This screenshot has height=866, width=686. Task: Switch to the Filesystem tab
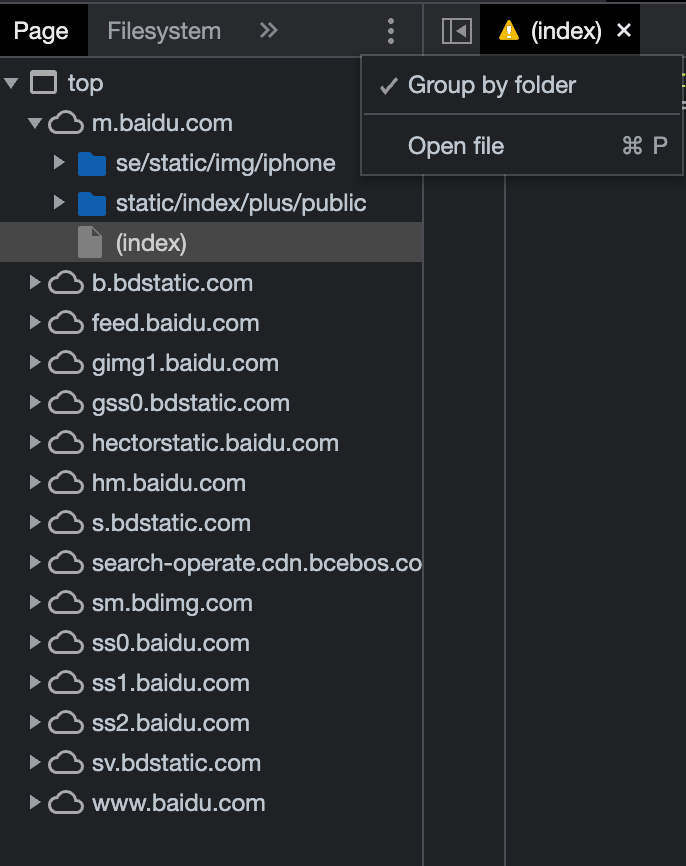tap(164, 31)
